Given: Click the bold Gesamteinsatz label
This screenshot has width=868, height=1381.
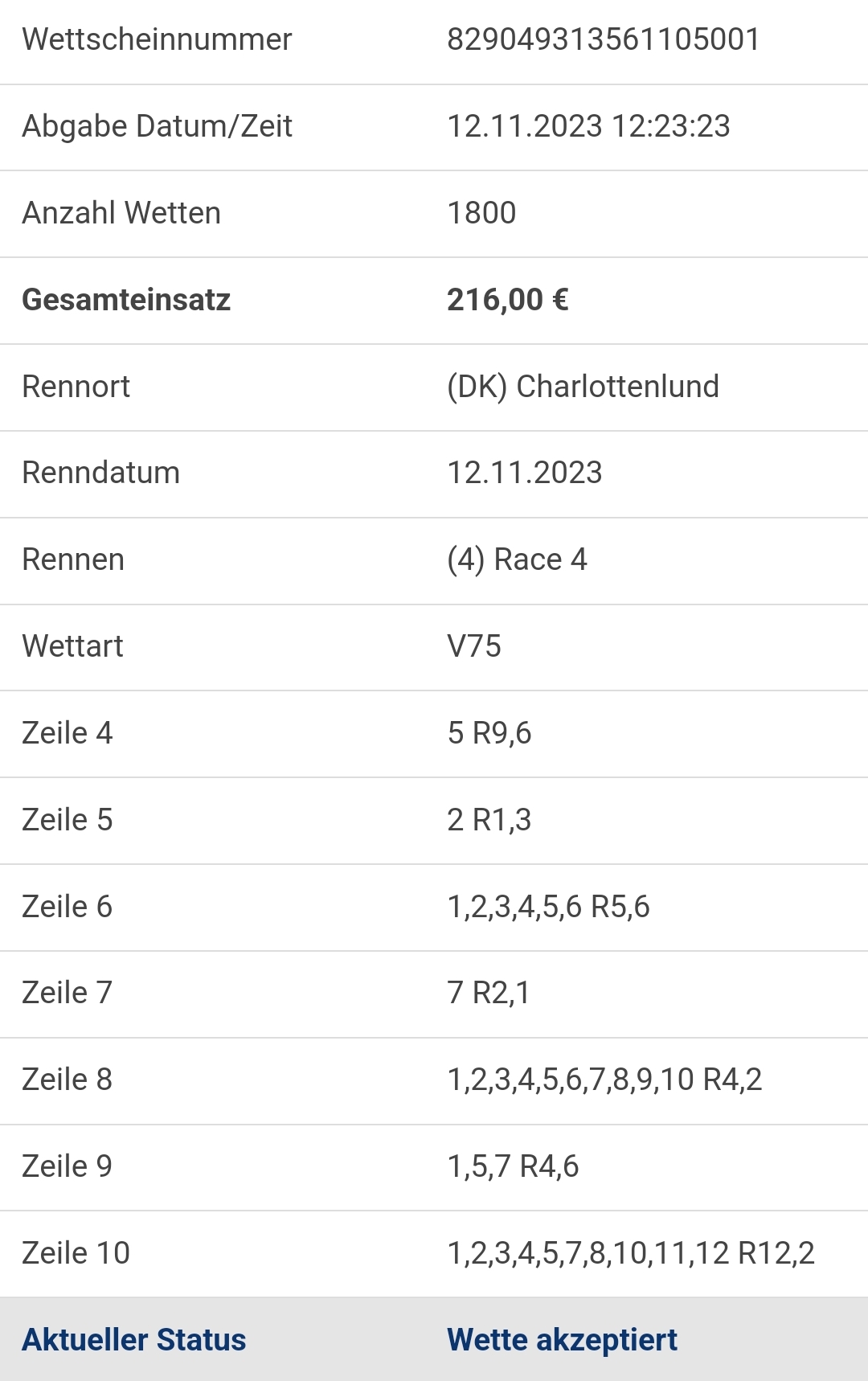Looking at the screenshot, I should click(x=126, y=300).
